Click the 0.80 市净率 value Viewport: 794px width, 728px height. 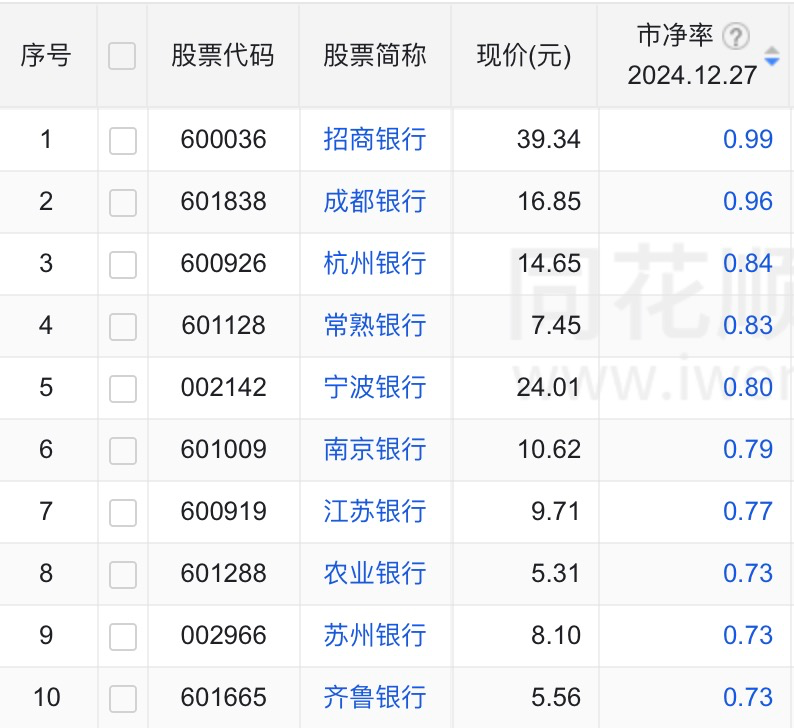pos(748,387)
